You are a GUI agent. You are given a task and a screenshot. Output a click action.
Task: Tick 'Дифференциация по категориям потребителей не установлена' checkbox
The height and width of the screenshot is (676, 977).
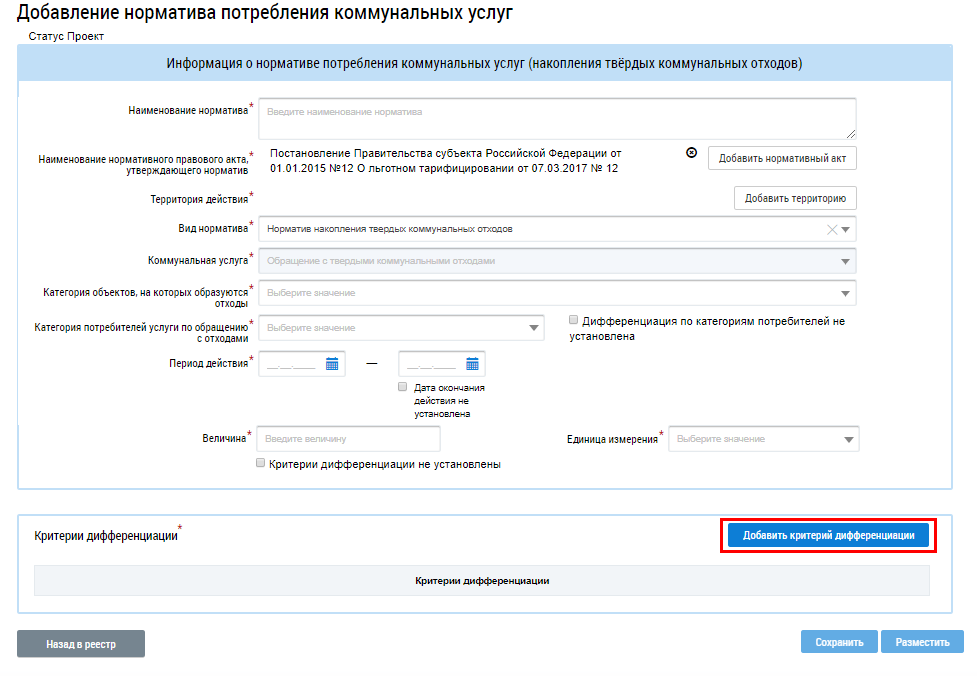pyautogui.click(x=573, y=320)
